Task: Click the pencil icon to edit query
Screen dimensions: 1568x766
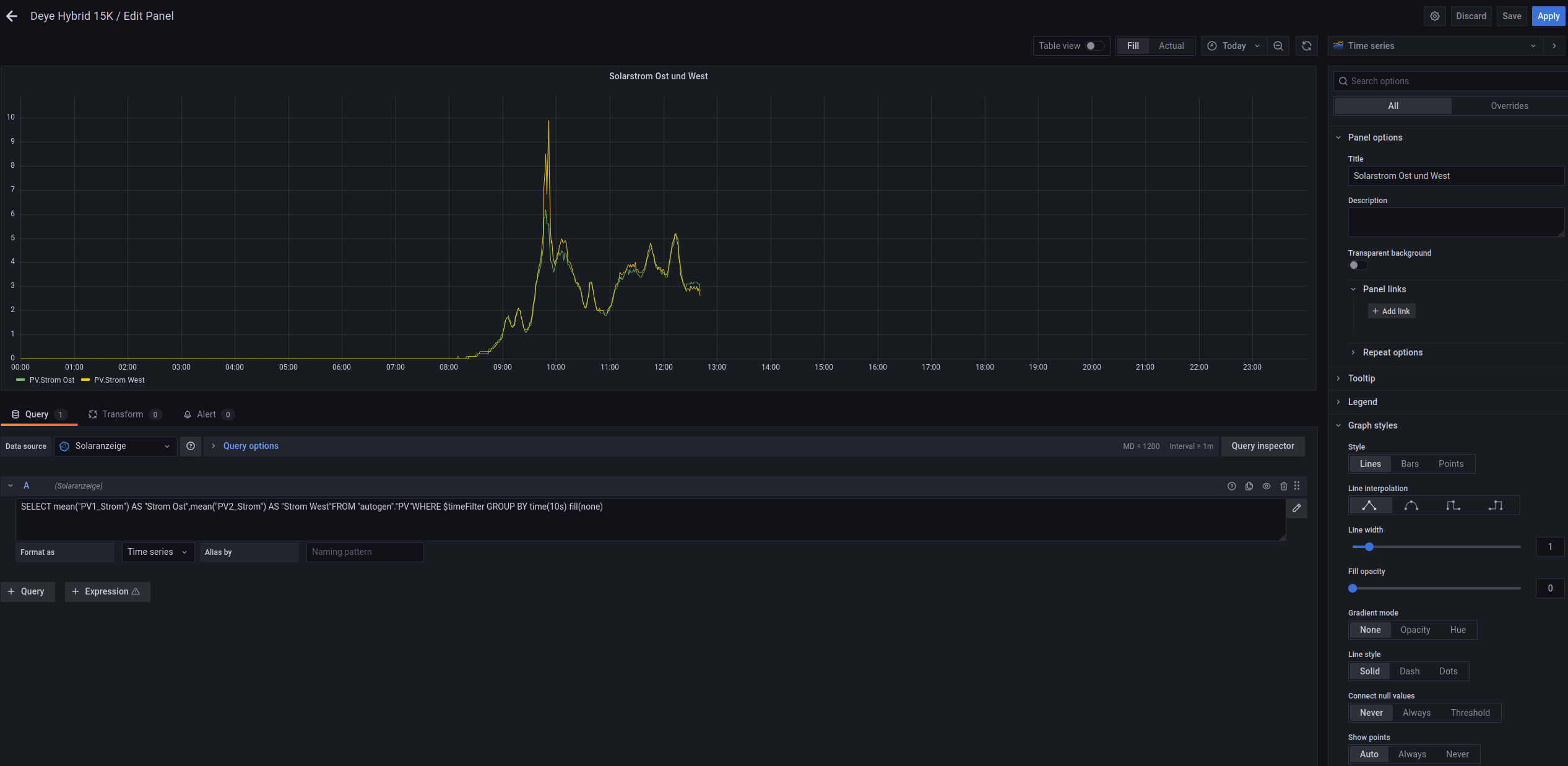Action: point(1296,508)
